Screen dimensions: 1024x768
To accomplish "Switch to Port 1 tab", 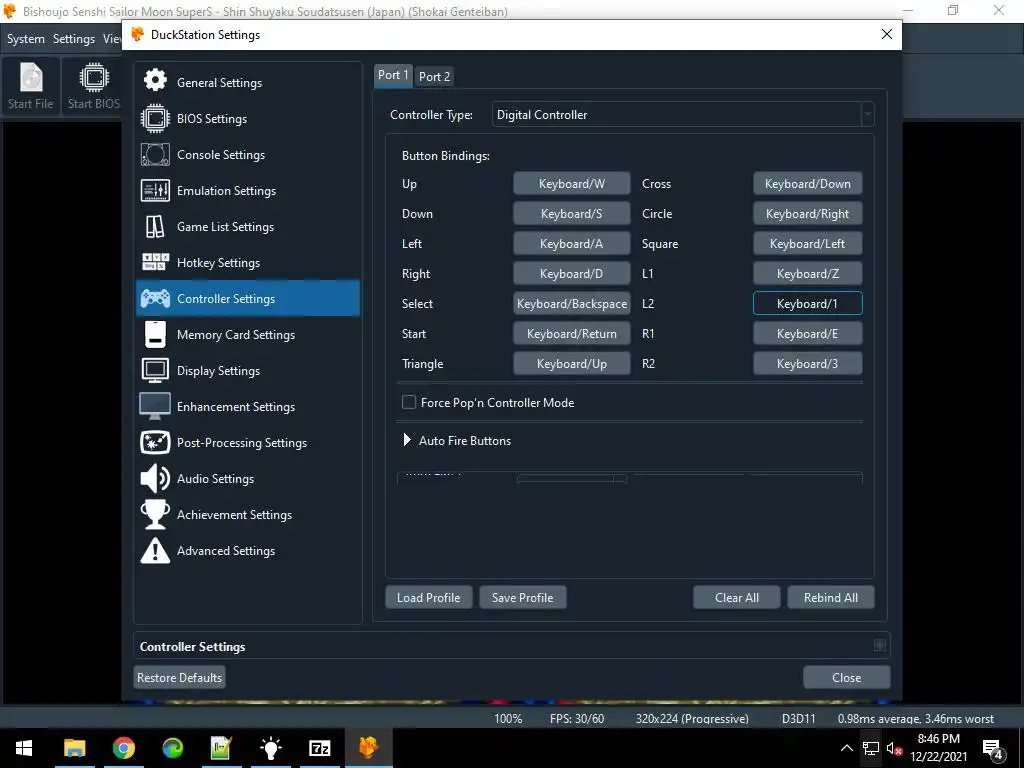I will 392,75.
